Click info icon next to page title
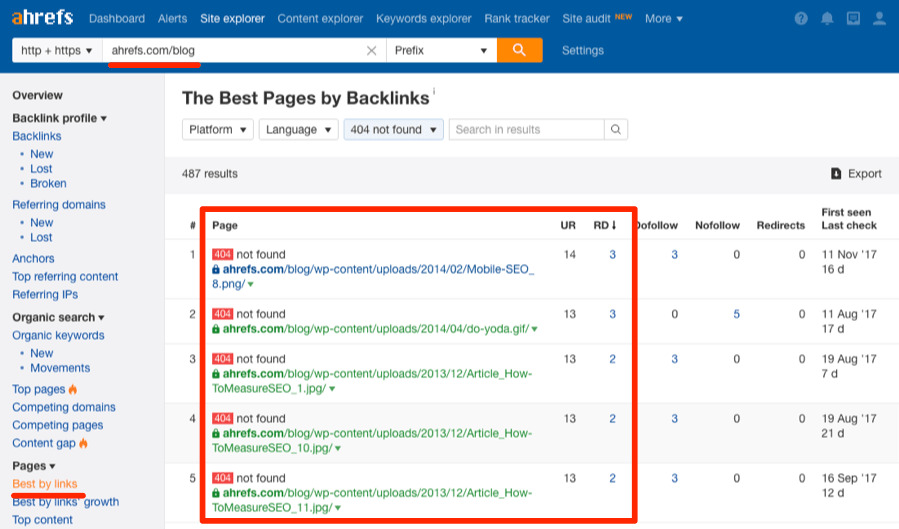 [x=434, y=91]
